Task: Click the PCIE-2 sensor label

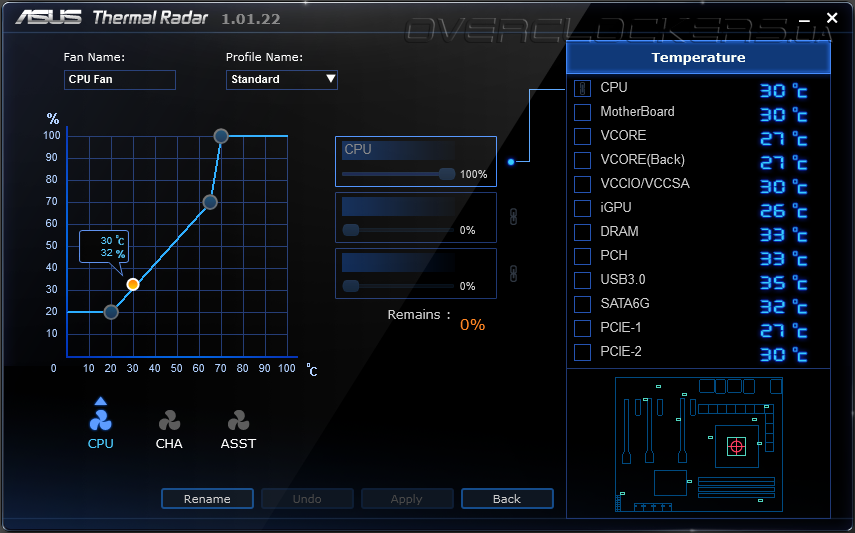Action: [621, 352]
